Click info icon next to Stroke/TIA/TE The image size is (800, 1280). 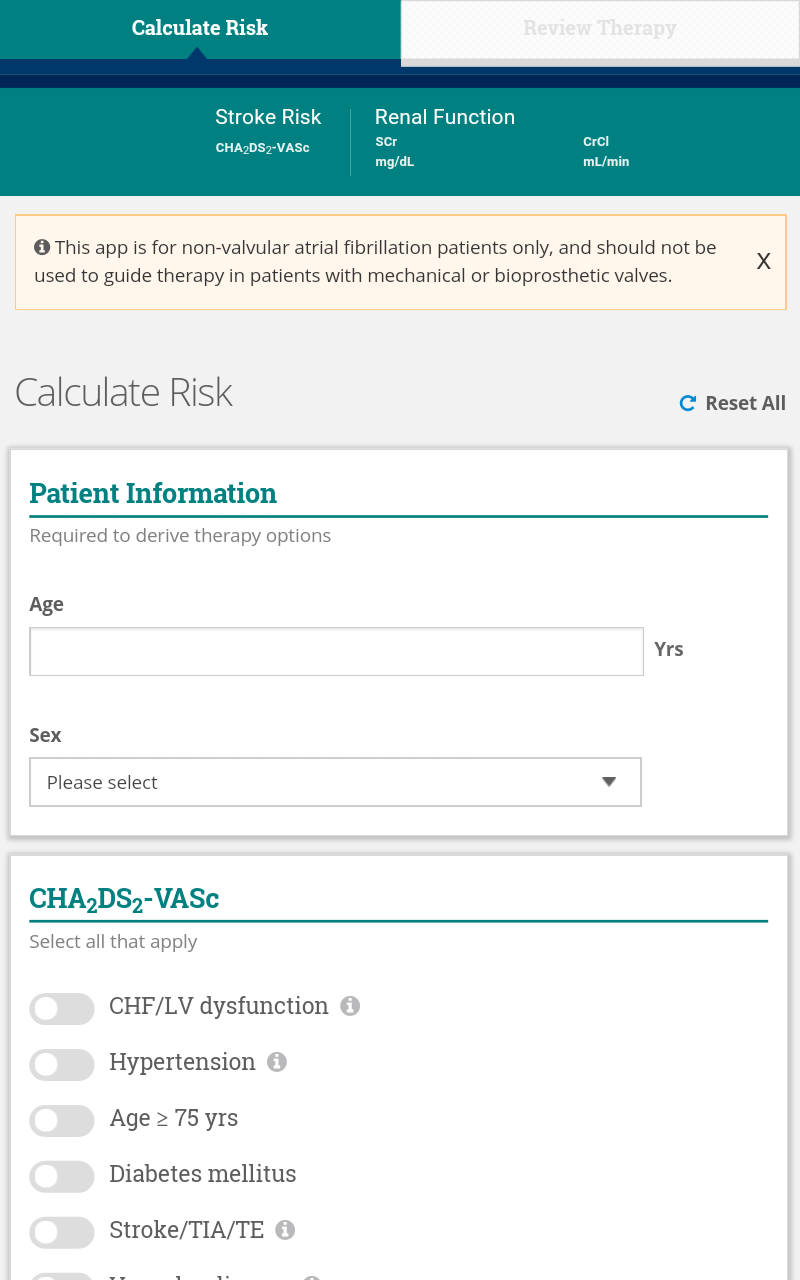click(285, 1230)
